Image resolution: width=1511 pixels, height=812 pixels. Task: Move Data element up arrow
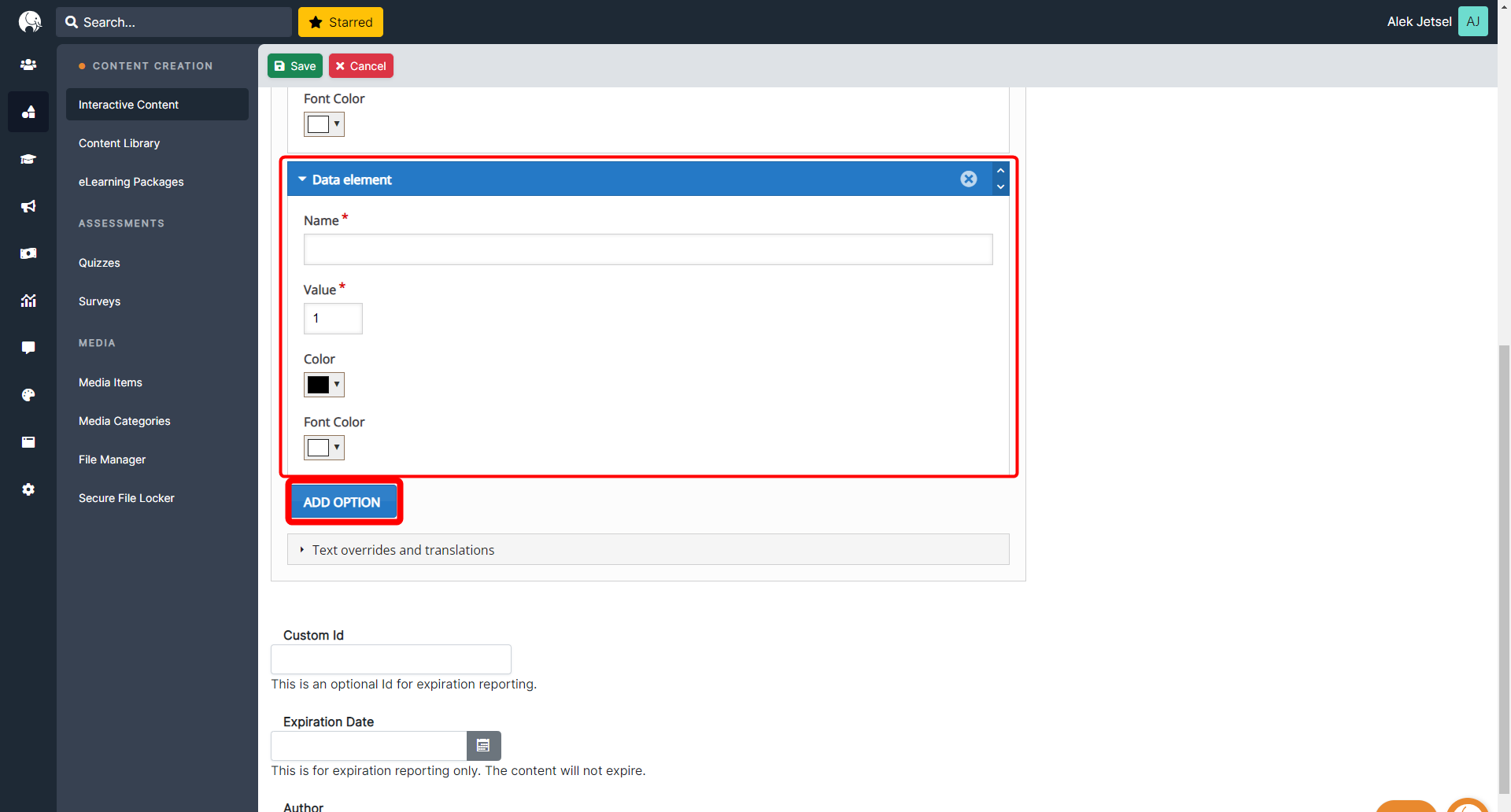[1000, 171]
